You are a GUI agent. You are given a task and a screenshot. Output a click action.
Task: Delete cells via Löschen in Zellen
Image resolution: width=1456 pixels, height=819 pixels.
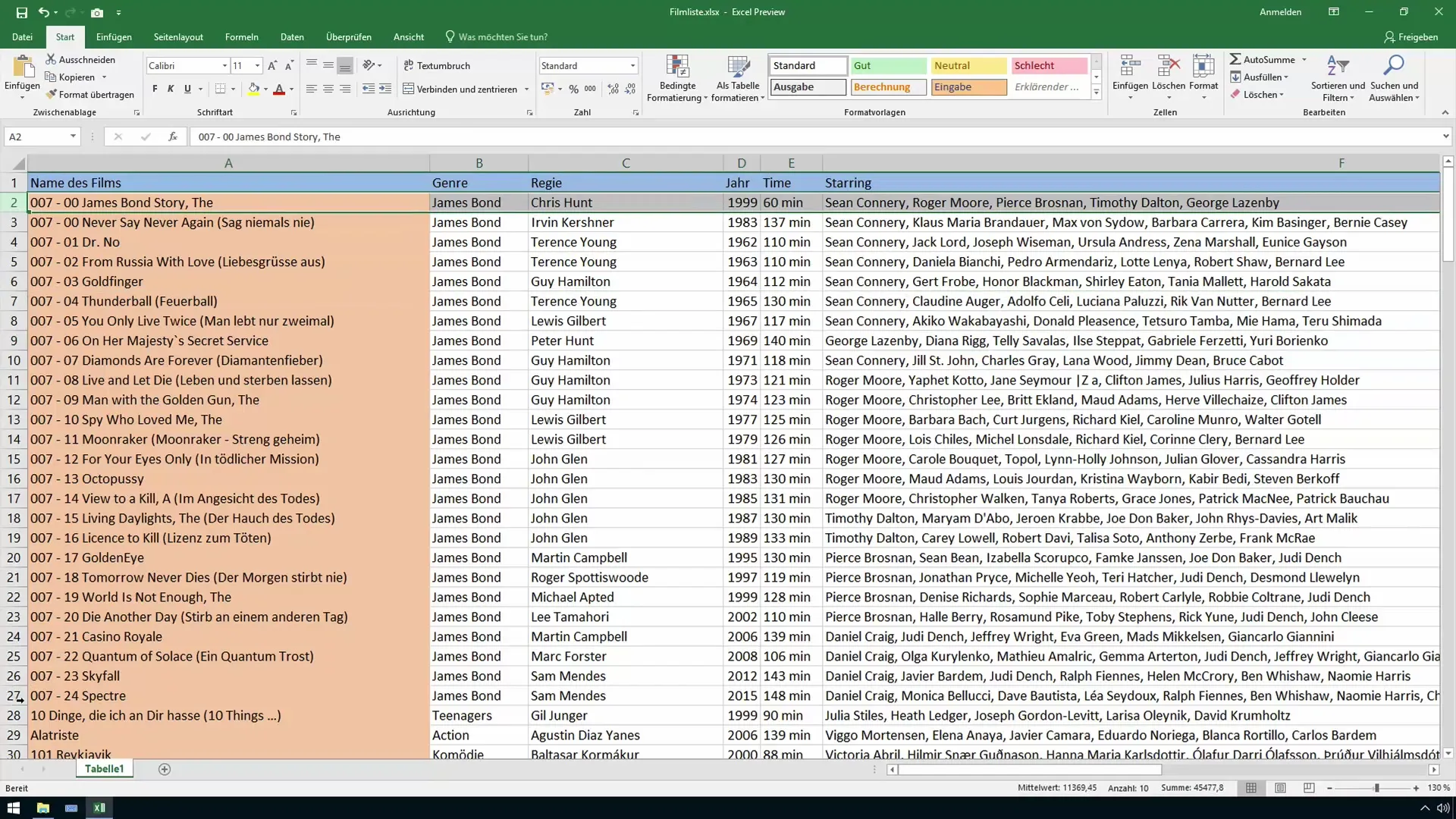coord(1168,78)
